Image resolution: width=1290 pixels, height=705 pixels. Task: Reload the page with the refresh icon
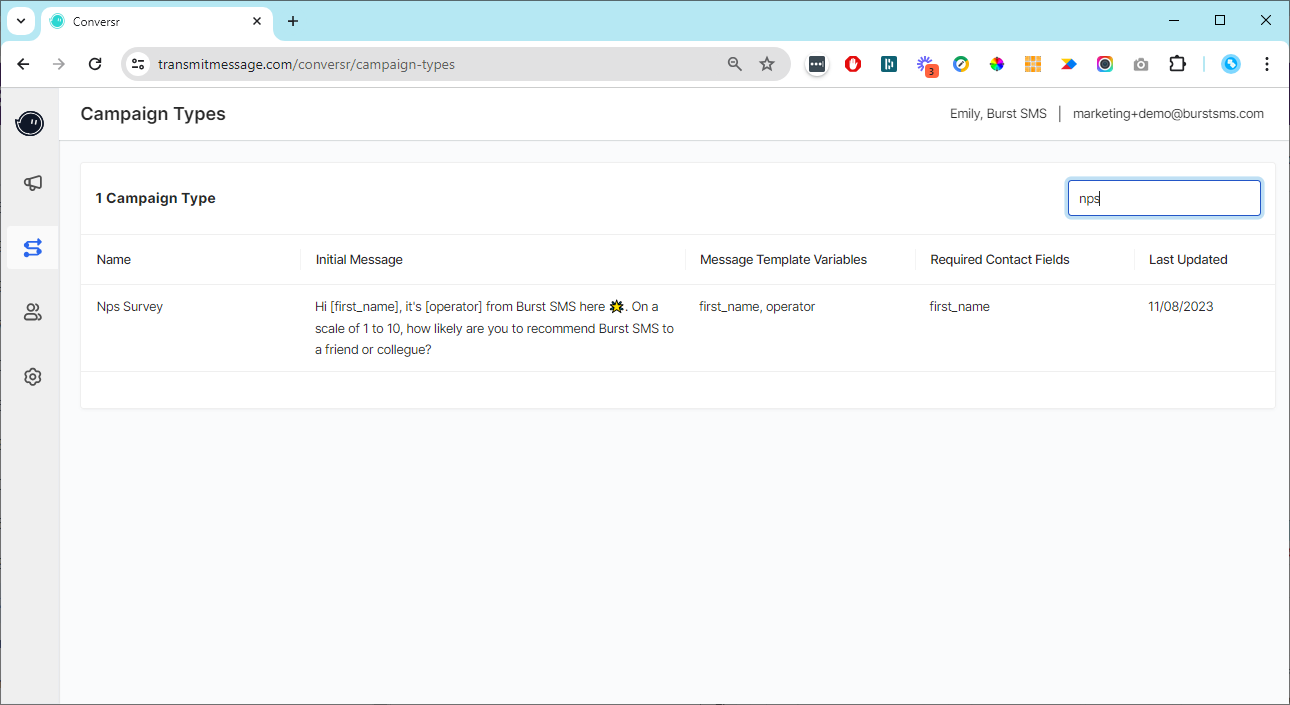tap(95, 64)
